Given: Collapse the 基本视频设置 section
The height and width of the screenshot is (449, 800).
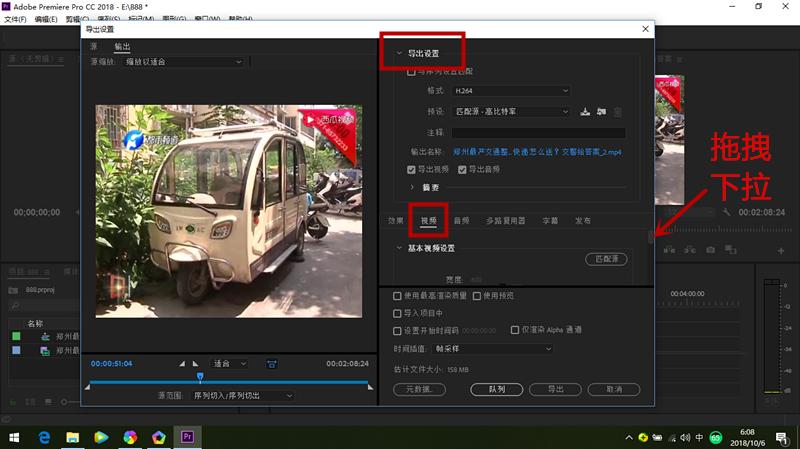Looking at the screenshot, I should coord(399,248).
